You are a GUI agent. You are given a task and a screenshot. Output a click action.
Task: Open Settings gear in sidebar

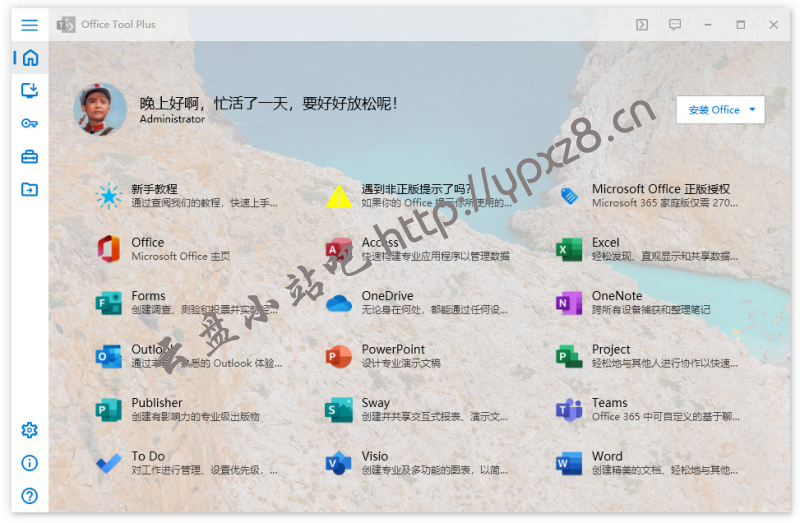tap(30, 430)
